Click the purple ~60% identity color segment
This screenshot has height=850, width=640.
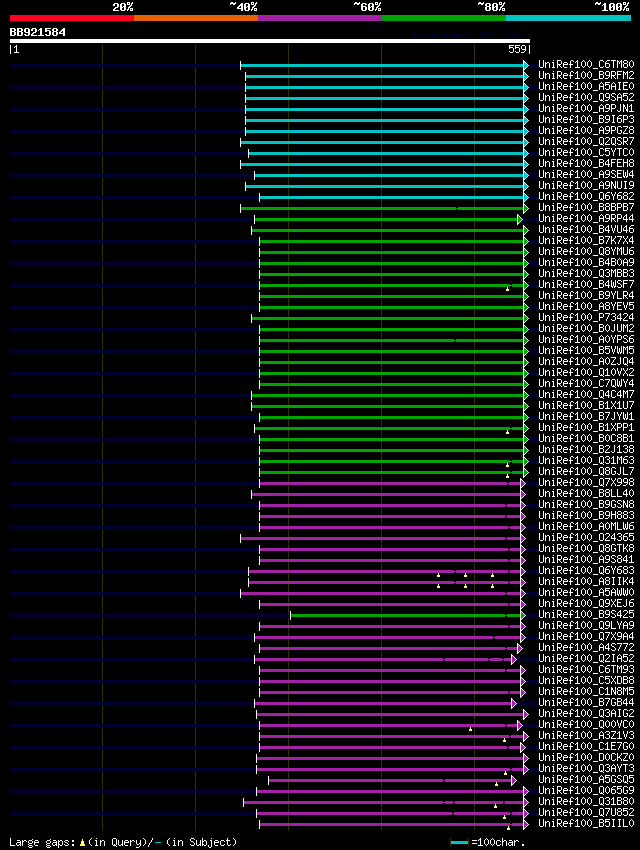pyautogui.click(x=320, y=18)
